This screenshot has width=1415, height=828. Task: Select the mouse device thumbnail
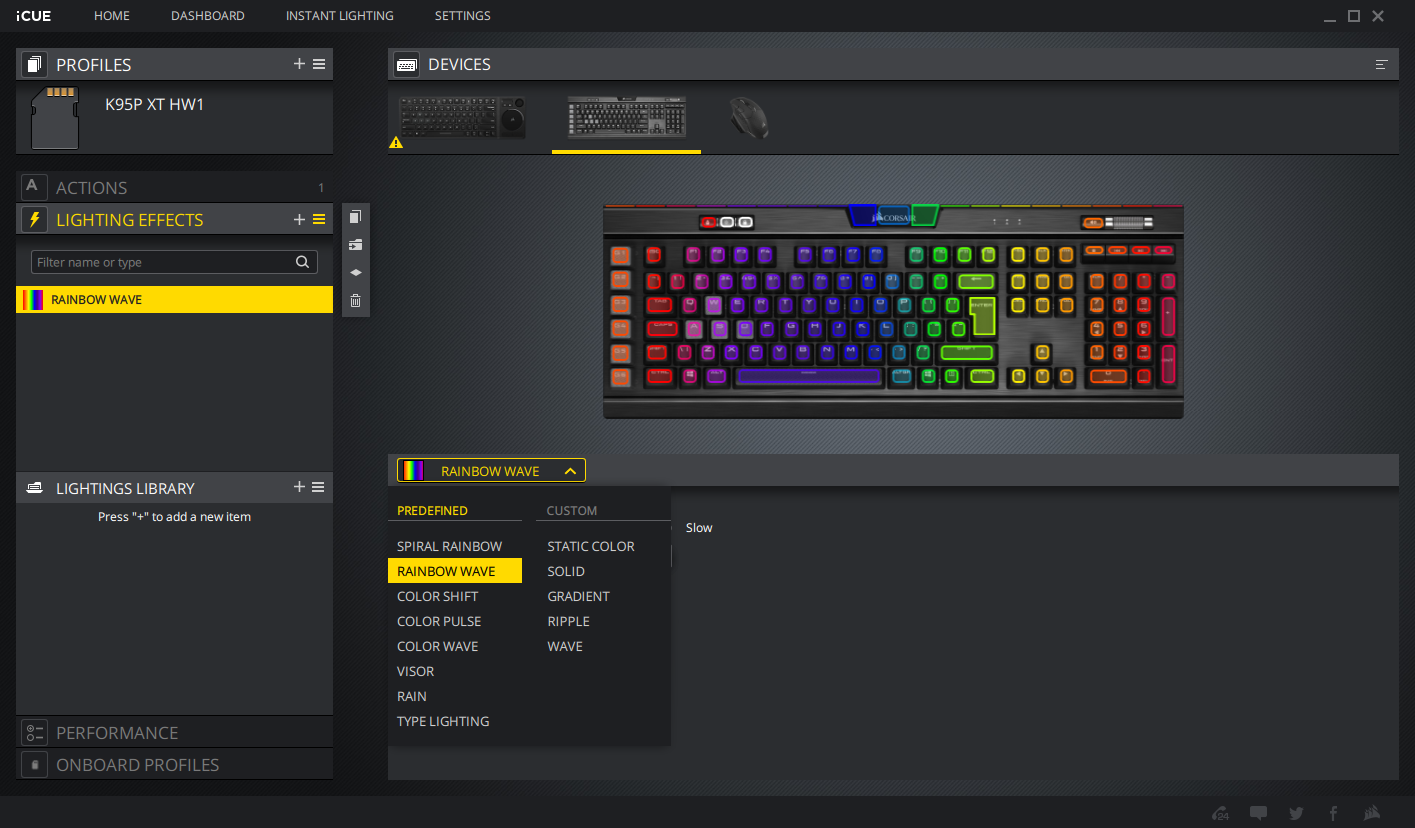[748, 118]
